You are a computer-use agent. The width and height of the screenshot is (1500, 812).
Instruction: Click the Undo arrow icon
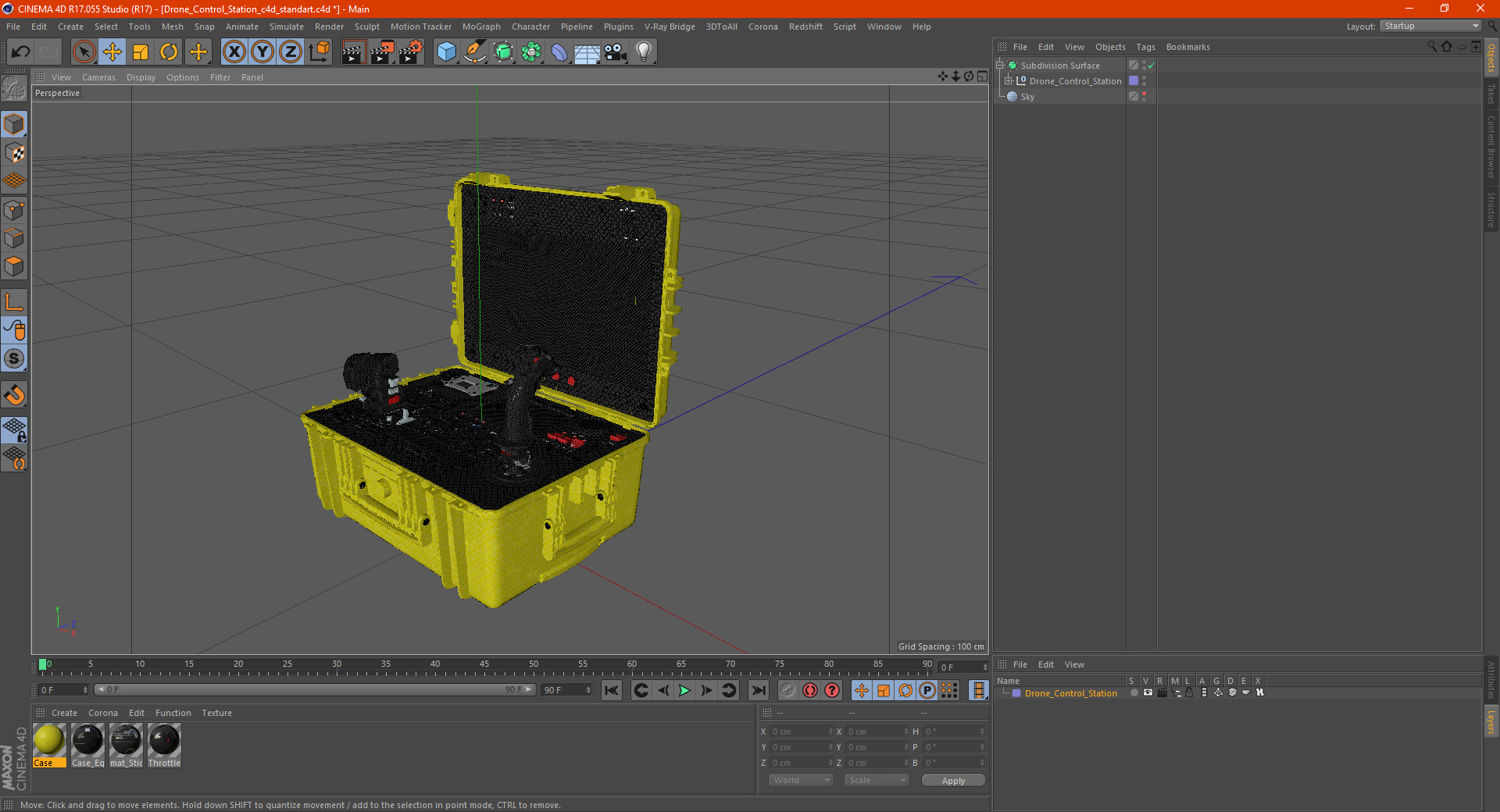pyautogui.click(x=21, y=52)
